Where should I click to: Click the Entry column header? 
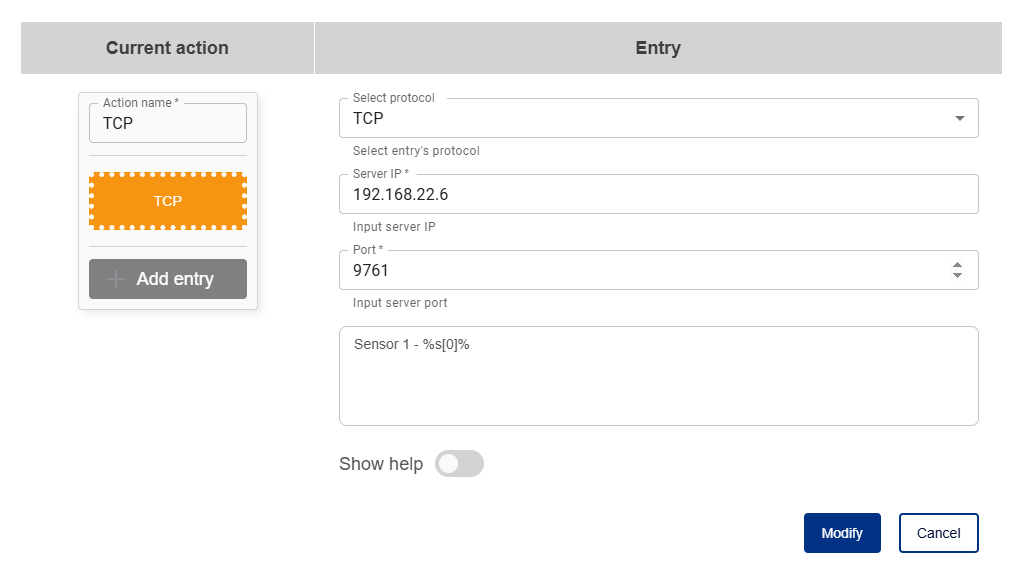pos(658,48)
